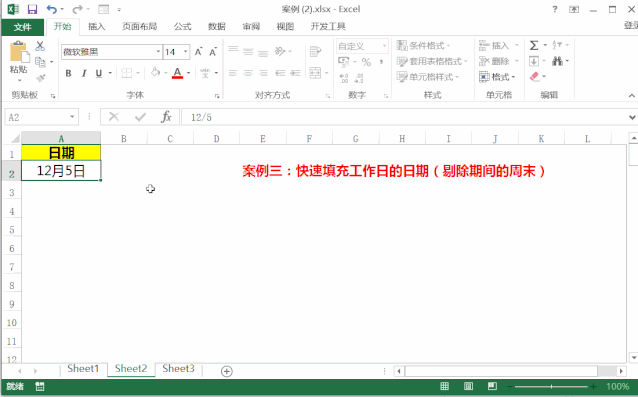Open the 文件 File tab
The height and width of the screenshot is (397, 638).
point(22,27)
